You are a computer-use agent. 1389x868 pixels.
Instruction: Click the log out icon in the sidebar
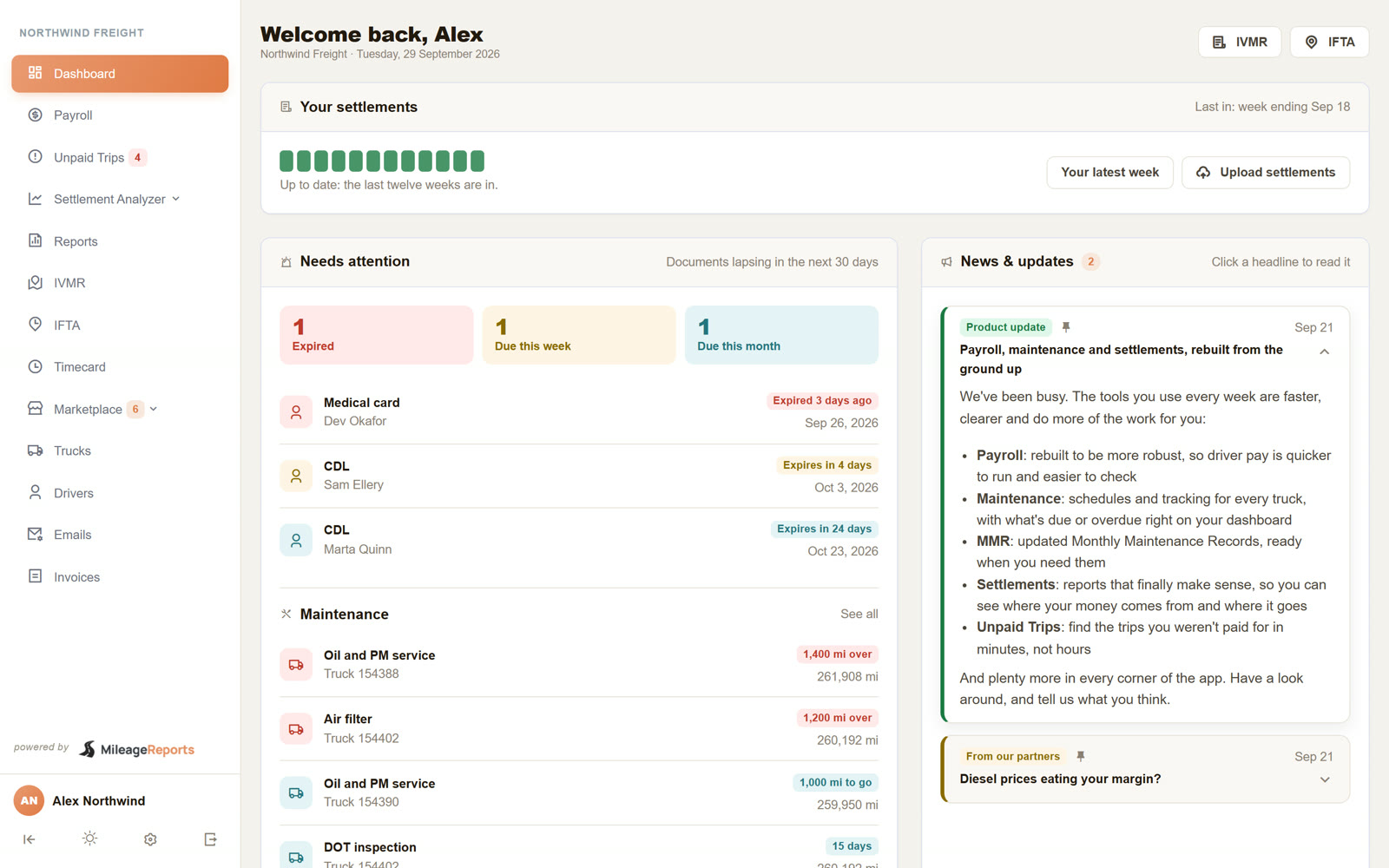pyautogui.click(x=210, y=839)
